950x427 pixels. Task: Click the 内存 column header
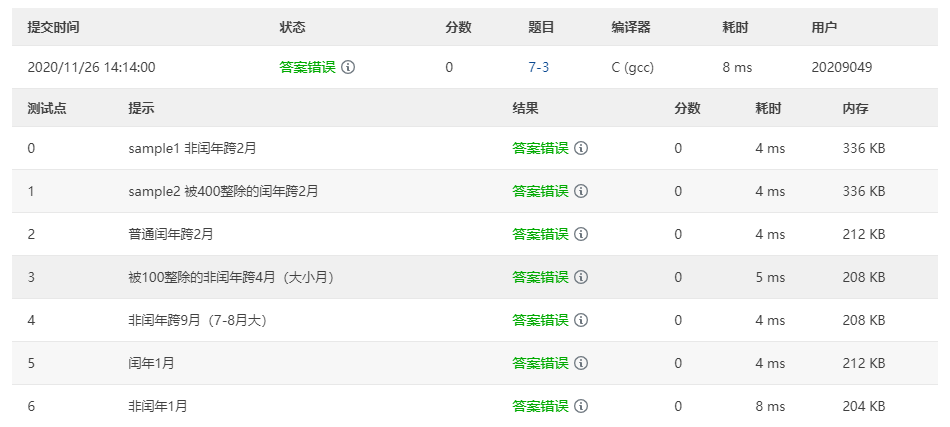pyautogui.click(x=856, y=108)
